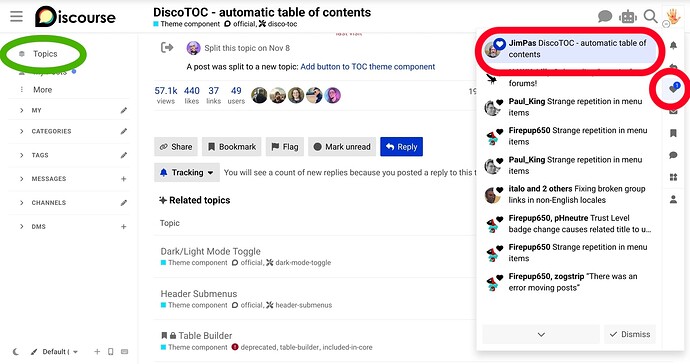Edit the TAGS section with pencil icon
The image size is (690, 364).
pos(124,155)
